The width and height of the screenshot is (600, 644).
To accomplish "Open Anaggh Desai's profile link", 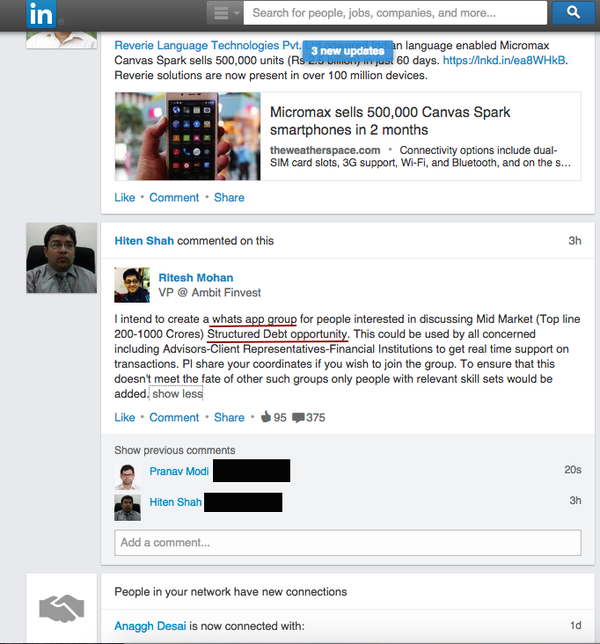I will 150,626.
